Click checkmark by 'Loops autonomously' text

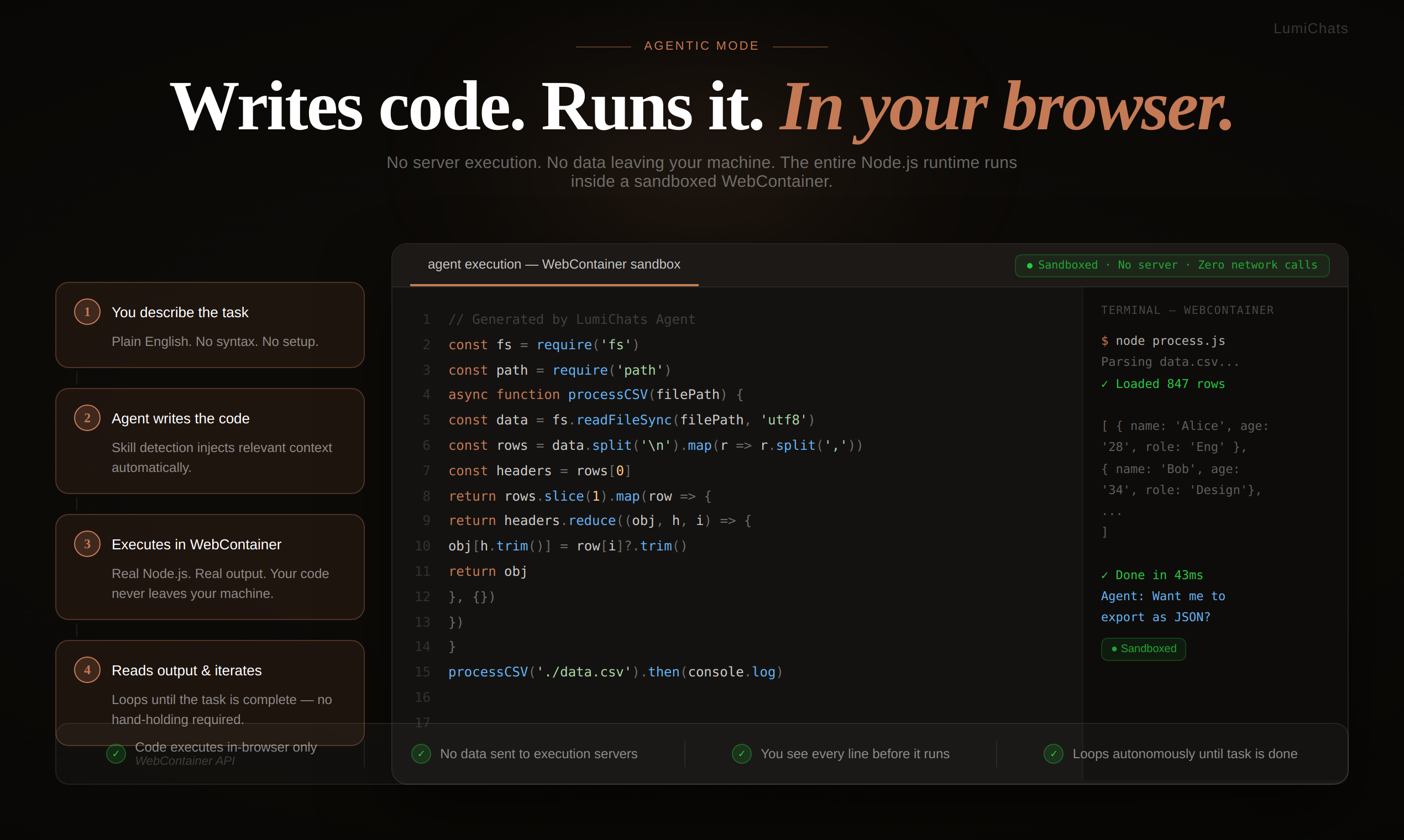click(1054, 754)
